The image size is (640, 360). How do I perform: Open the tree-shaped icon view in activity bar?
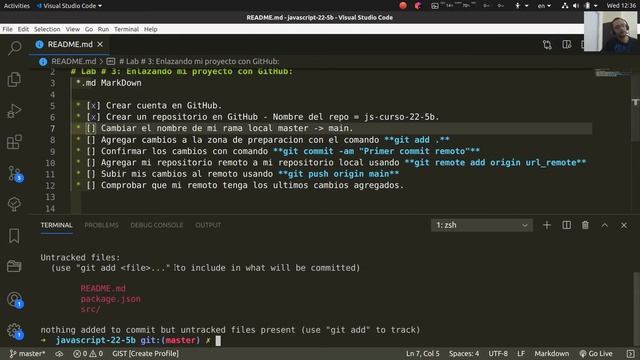click(14, 204)
